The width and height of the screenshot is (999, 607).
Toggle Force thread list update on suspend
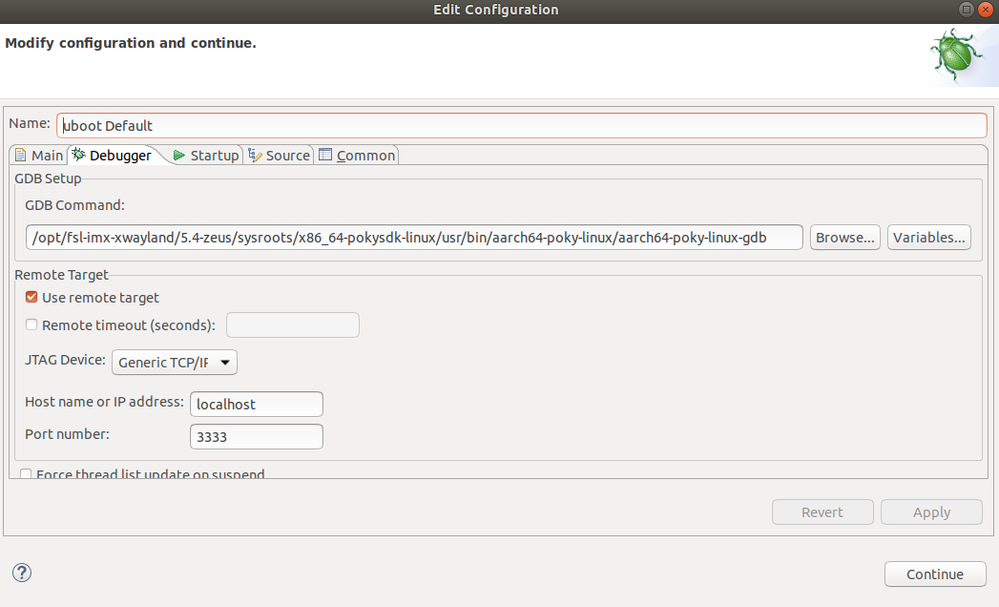pos(27,474)
